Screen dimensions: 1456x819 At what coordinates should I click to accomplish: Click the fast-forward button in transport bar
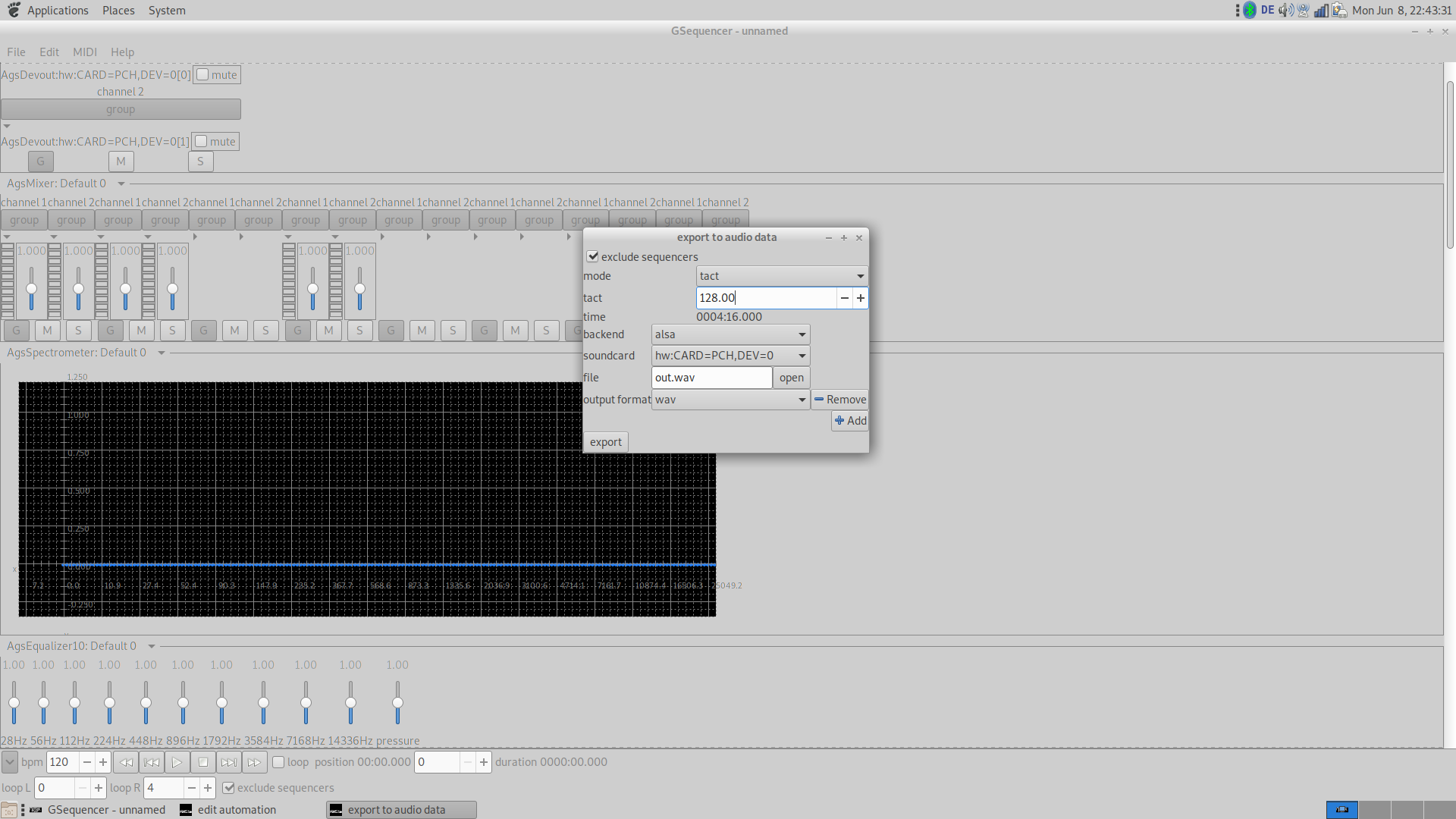254,762
